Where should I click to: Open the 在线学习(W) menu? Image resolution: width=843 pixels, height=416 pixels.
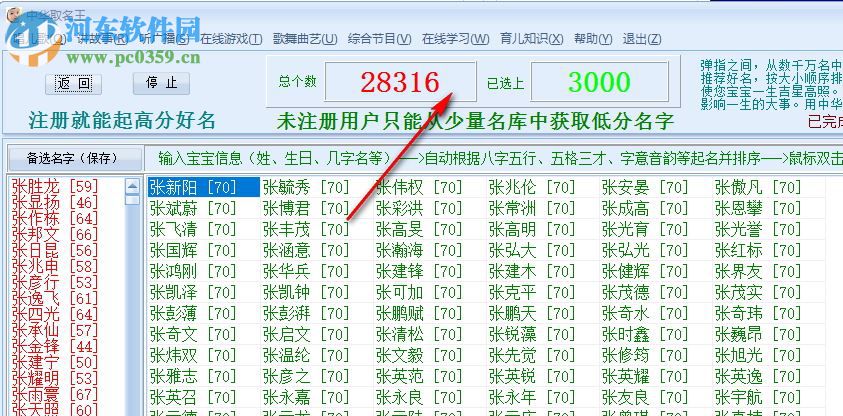pos(455,39)
